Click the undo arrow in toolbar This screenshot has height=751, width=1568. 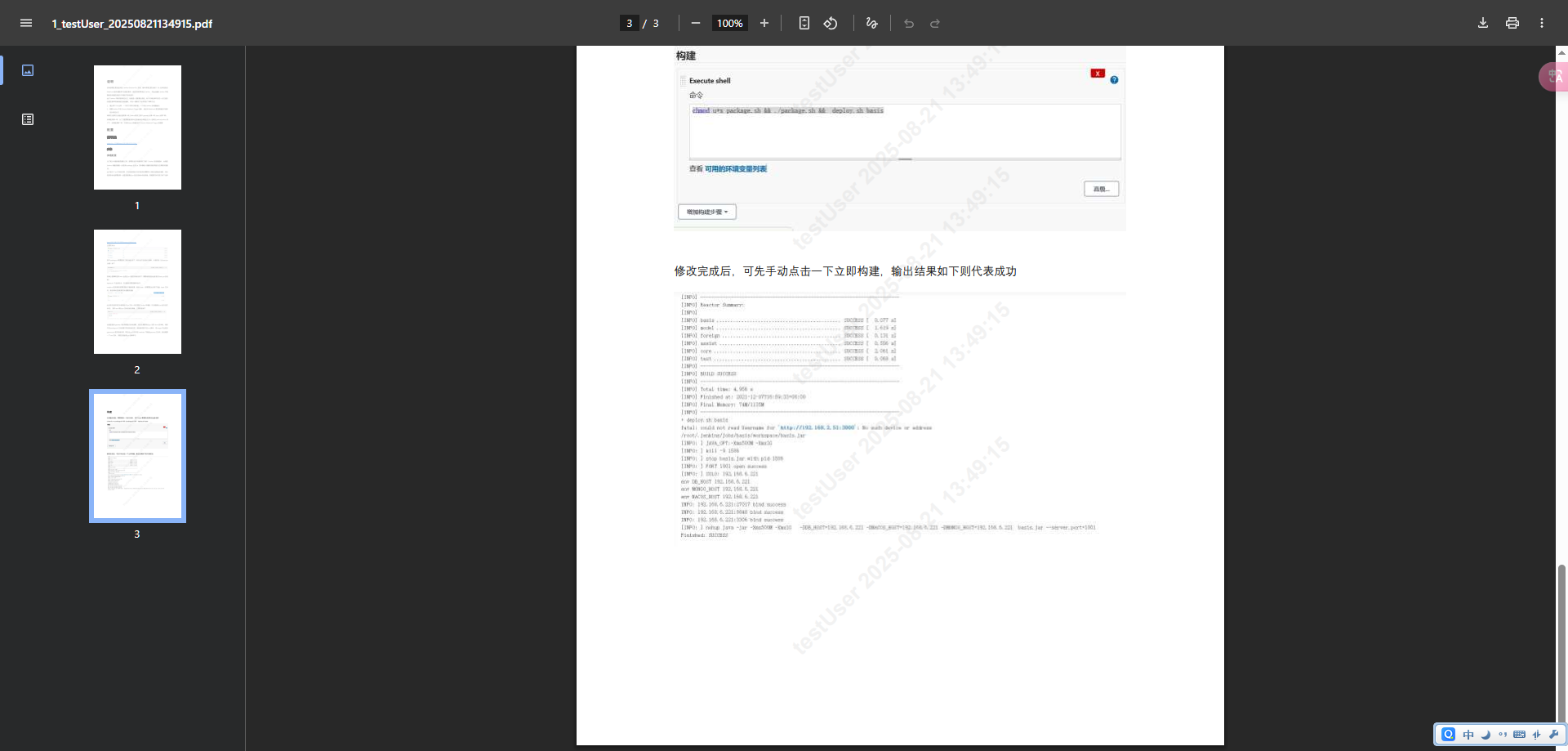tap(909, 23)
